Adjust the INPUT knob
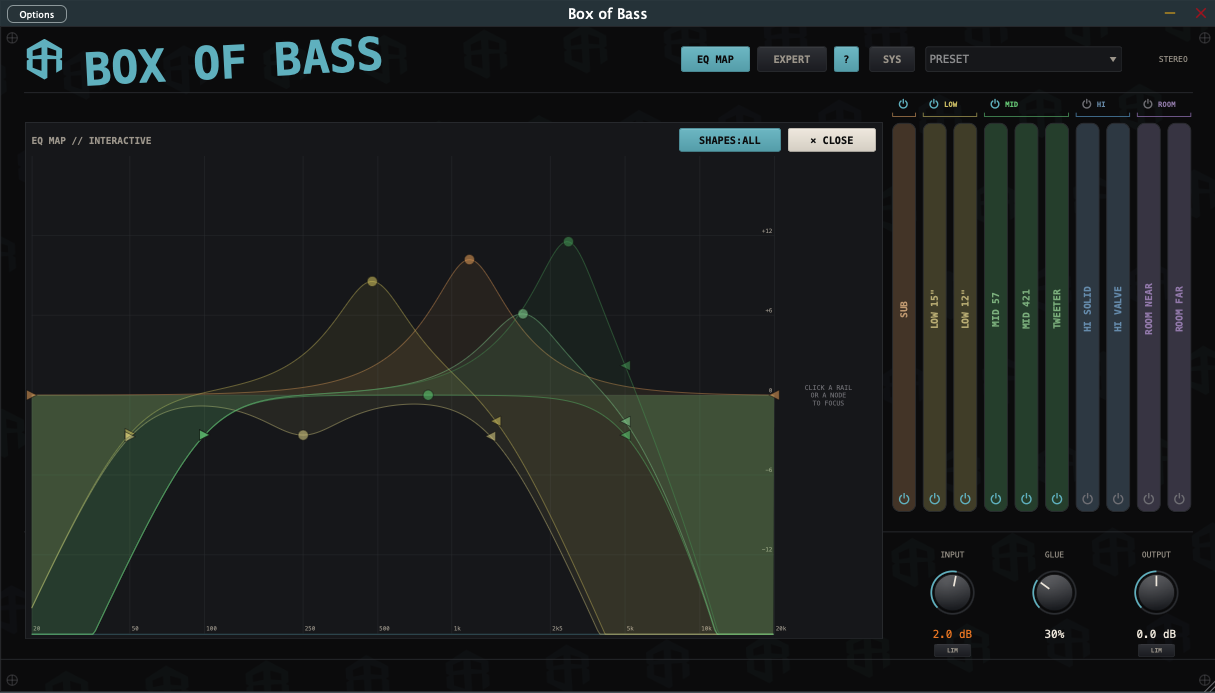This screenshot has width=1215, height=693. click(x=953, y=593)
